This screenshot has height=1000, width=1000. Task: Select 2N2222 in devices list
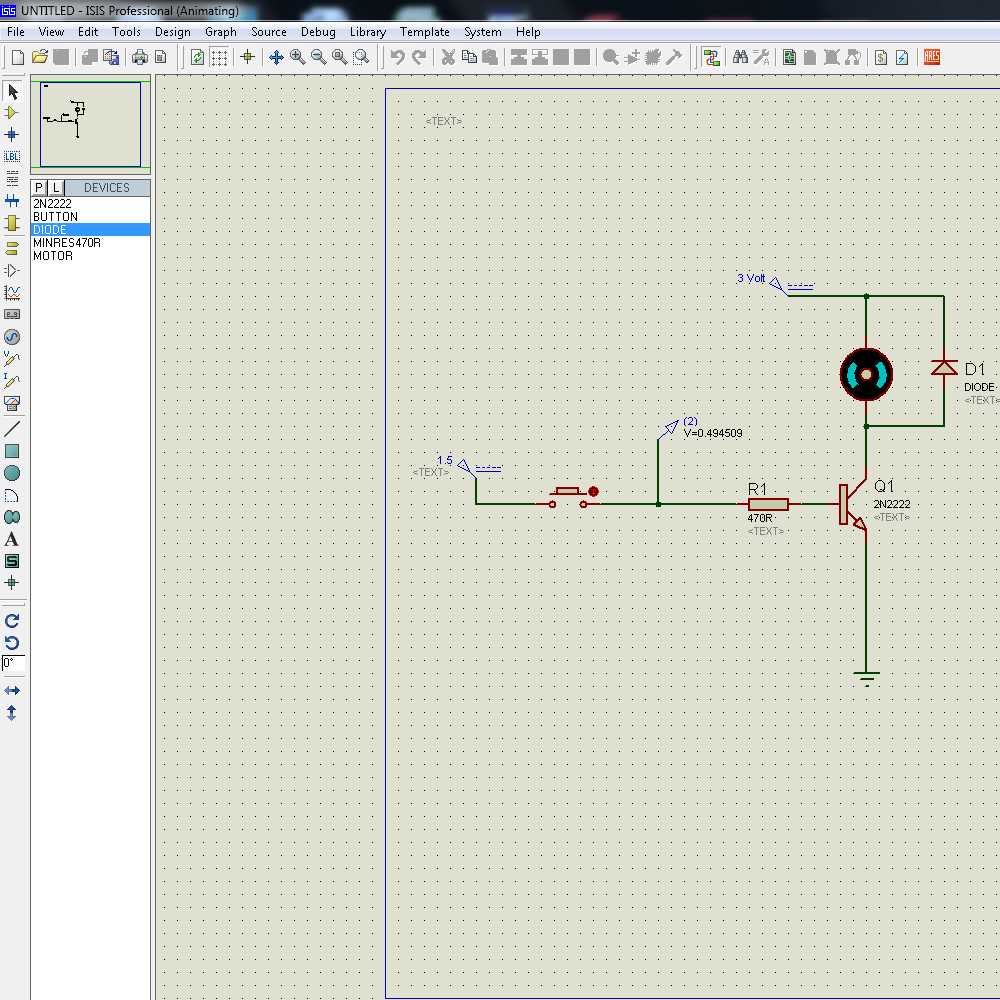pyautogui.click(x=52, y=204)
